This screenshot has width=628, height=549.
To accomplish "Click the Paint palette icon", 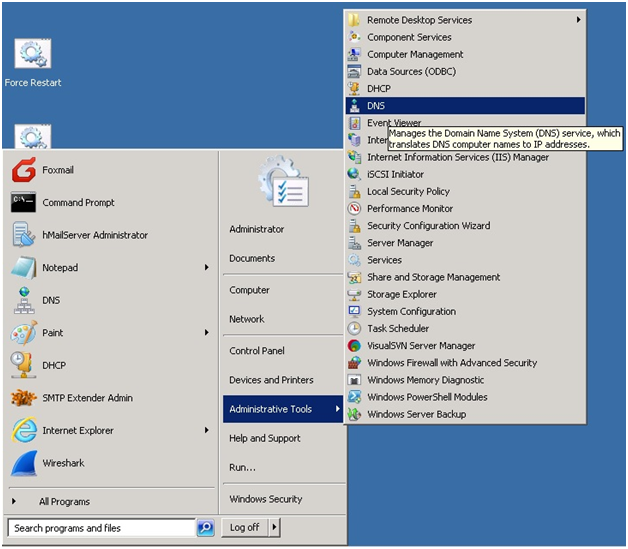I will (x=24, y=332).
